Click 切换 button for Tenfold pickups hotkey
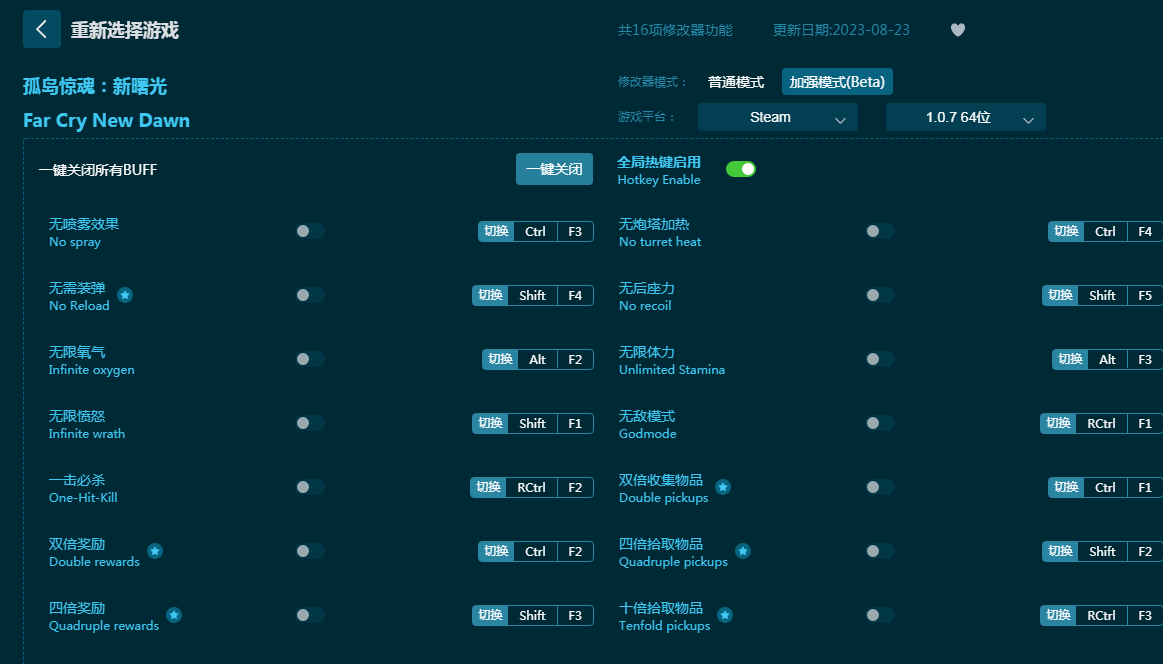 pyautogui.click(x=1058, y=615)
